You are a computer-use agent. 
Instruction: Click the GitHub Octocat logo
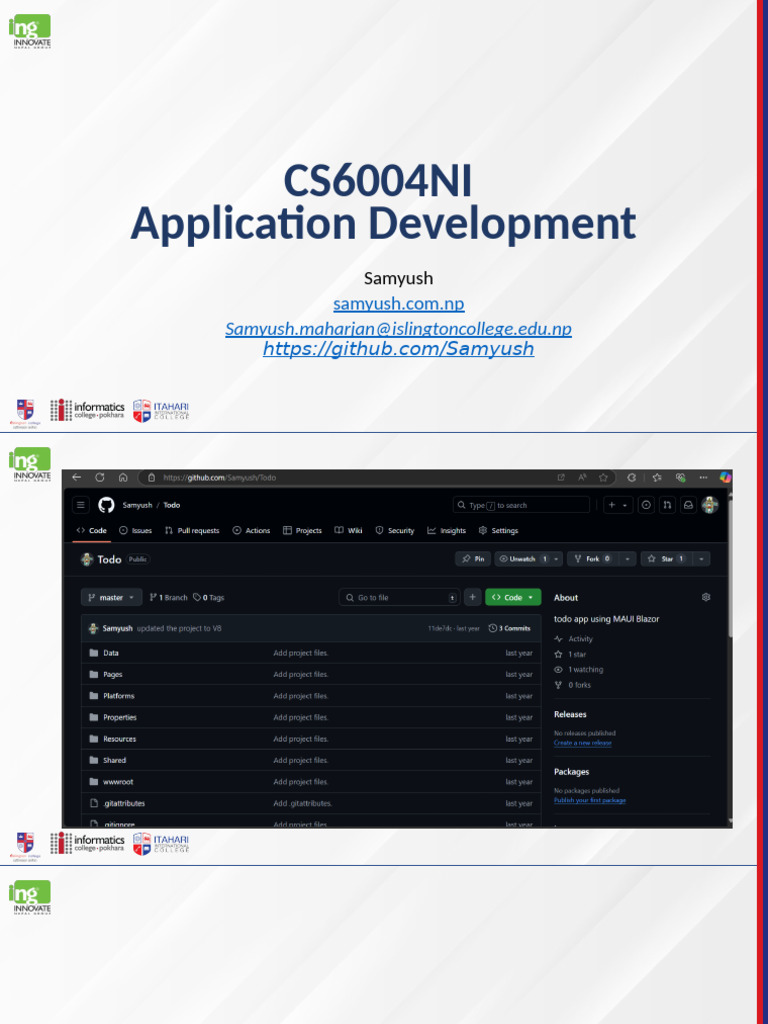(x=107, y=505)
